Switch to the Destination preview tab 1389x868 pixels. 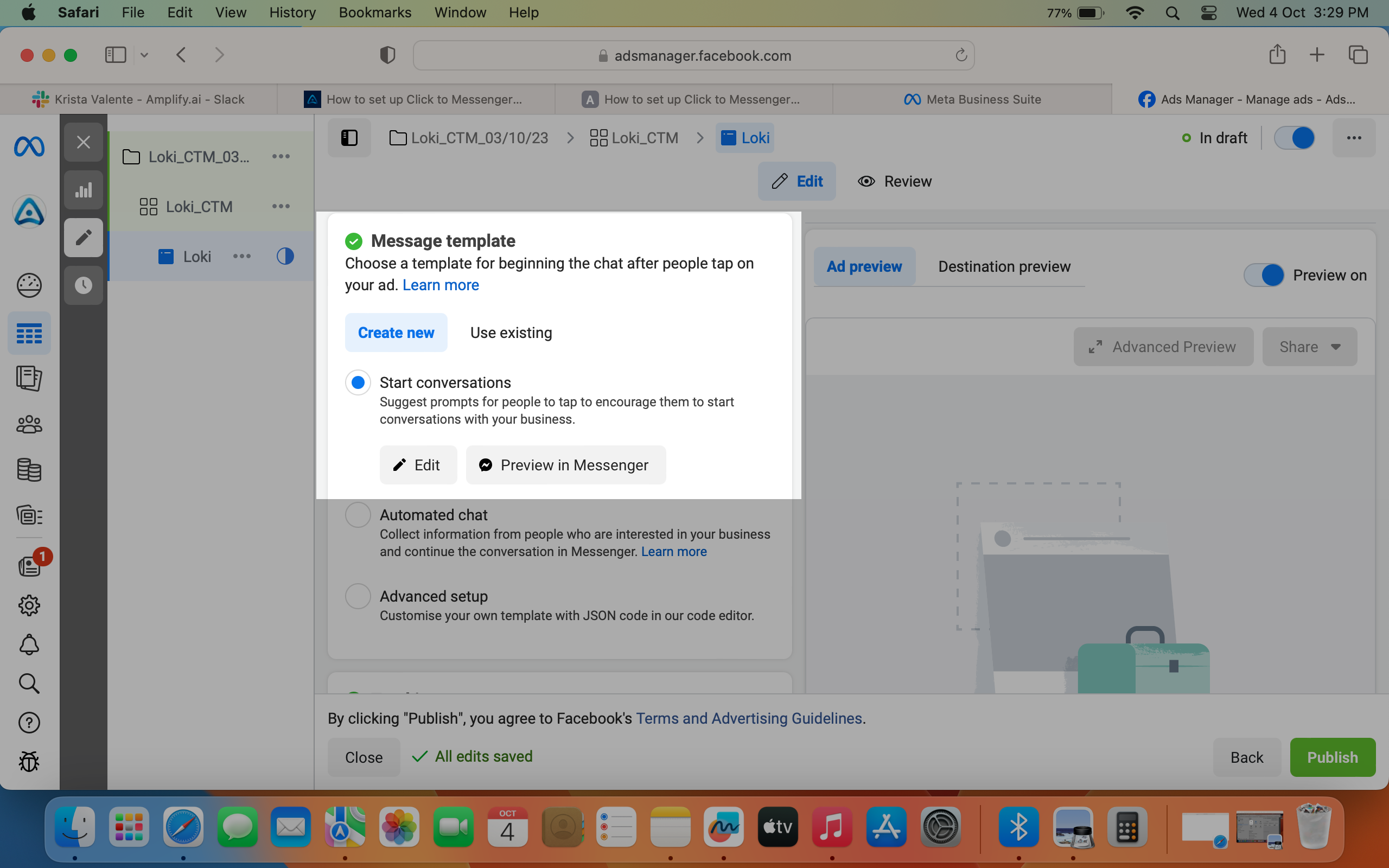(x=1004, y=266)
